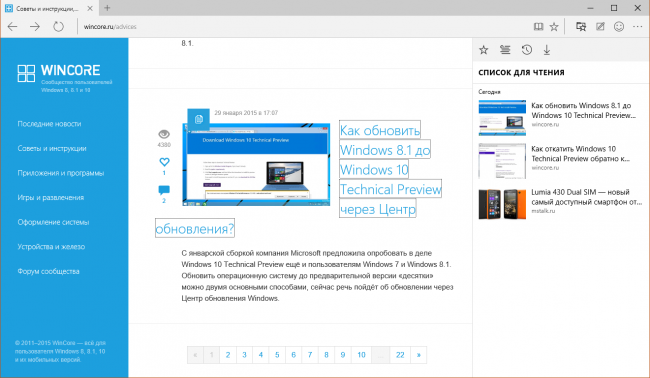Select Reading list tab in Hub
Screen dimensions: 650x378
click(x=505, y=50)
